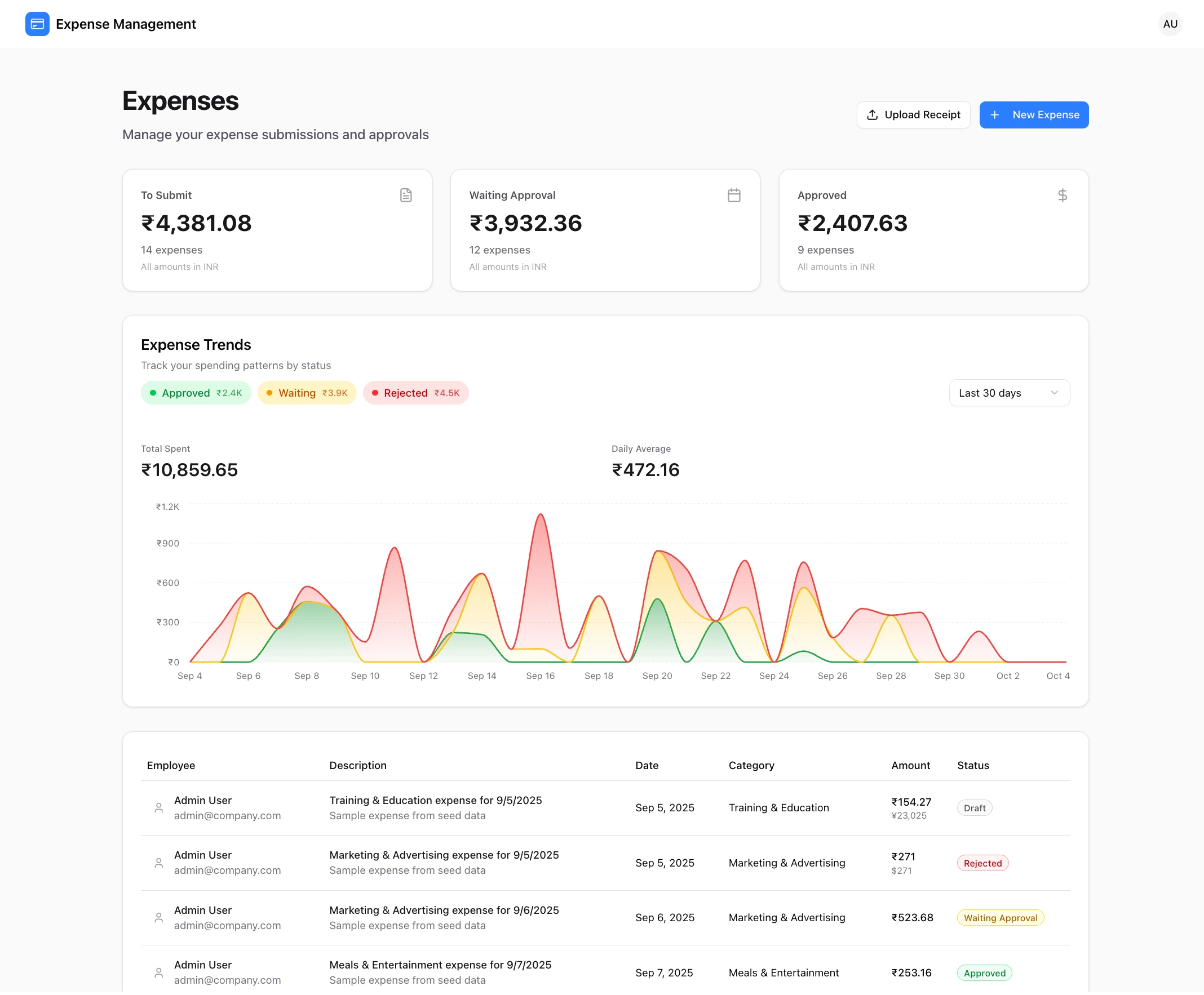This screenshot has width=1204, height=995.
Task: Click 'Marketing & Advertising expense for 9/6/2025' description
Action: 444,910
